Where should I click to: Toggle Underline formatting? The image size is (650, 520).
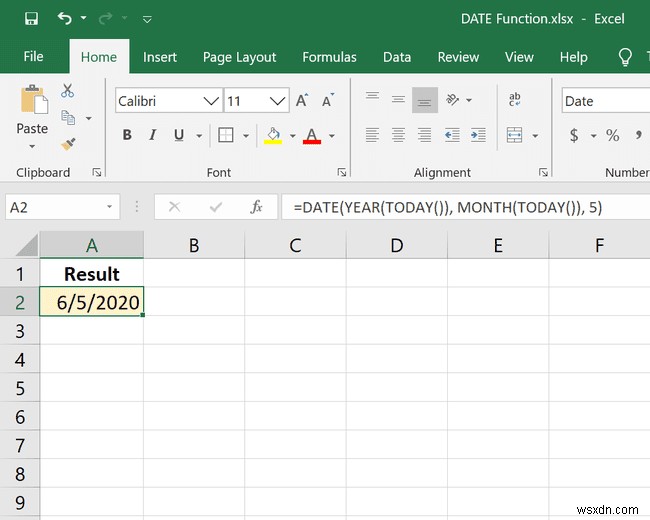coord(179,135)
